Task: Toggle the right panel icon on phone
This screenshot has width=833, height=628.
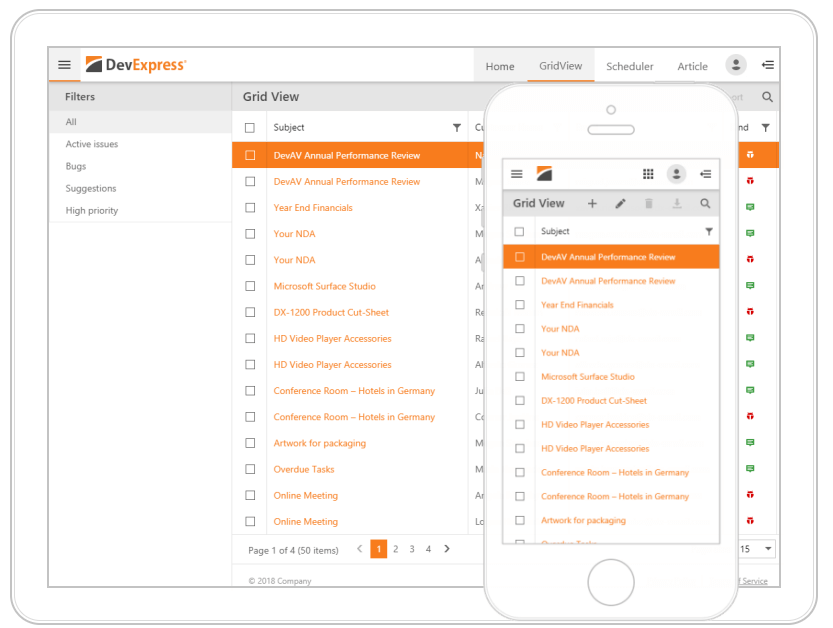Action: click(706, 174)
